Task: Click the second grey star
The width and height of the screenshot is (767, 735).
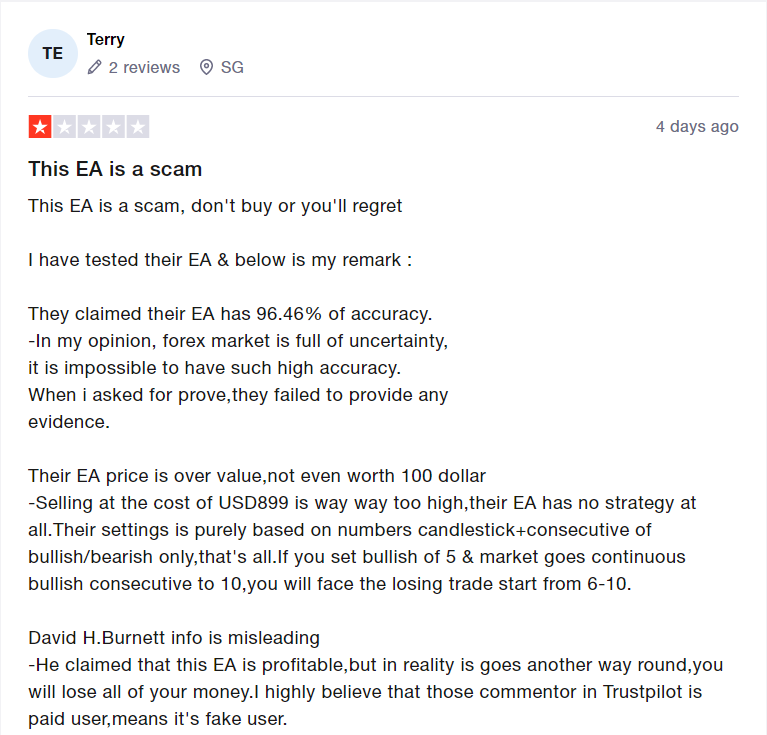Action: (65, 127)
